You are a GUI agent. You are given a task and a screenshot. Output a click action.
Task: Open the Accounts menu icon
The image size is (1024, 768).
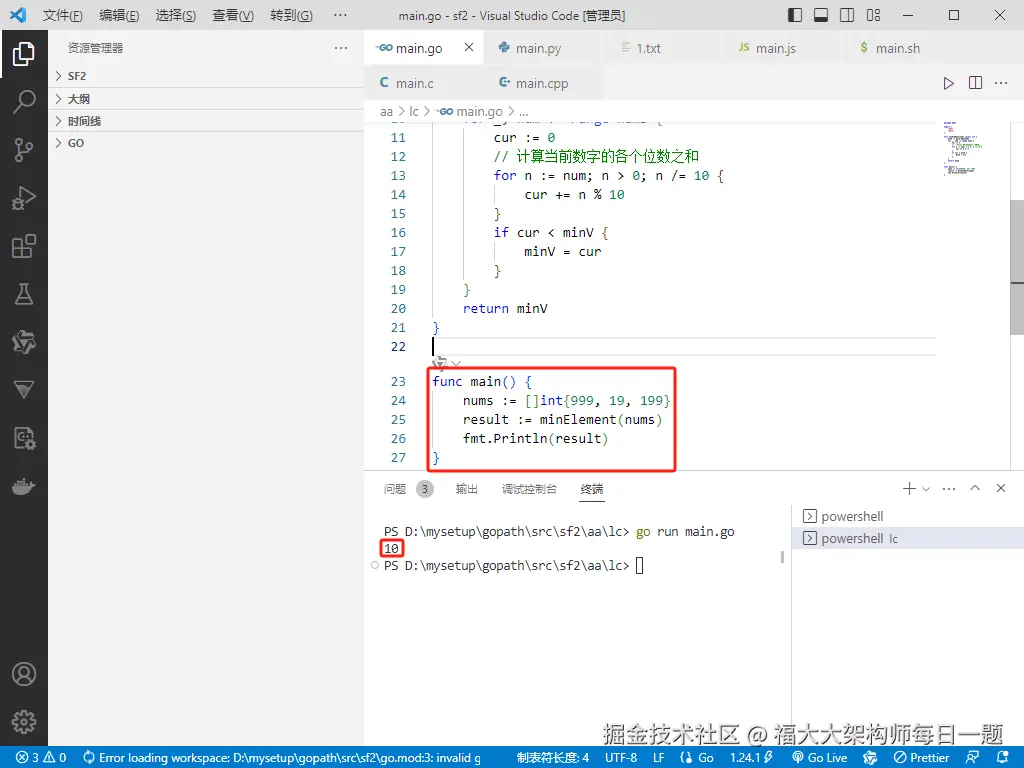click(x=24, y=674)
